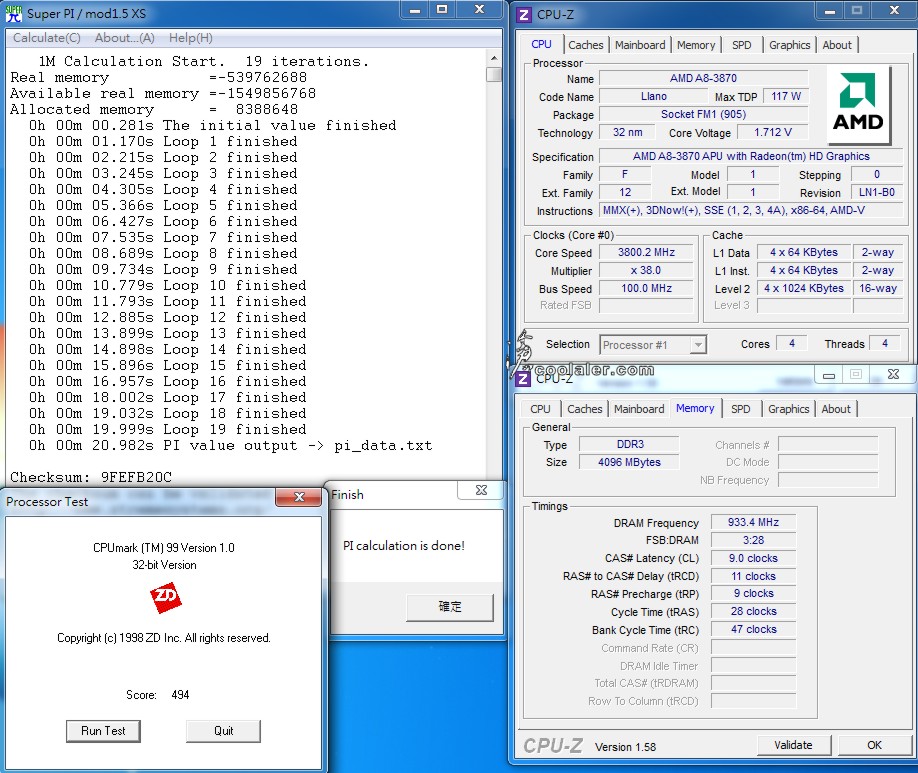Open About tab in top CPU-Z window

(837, 45)
